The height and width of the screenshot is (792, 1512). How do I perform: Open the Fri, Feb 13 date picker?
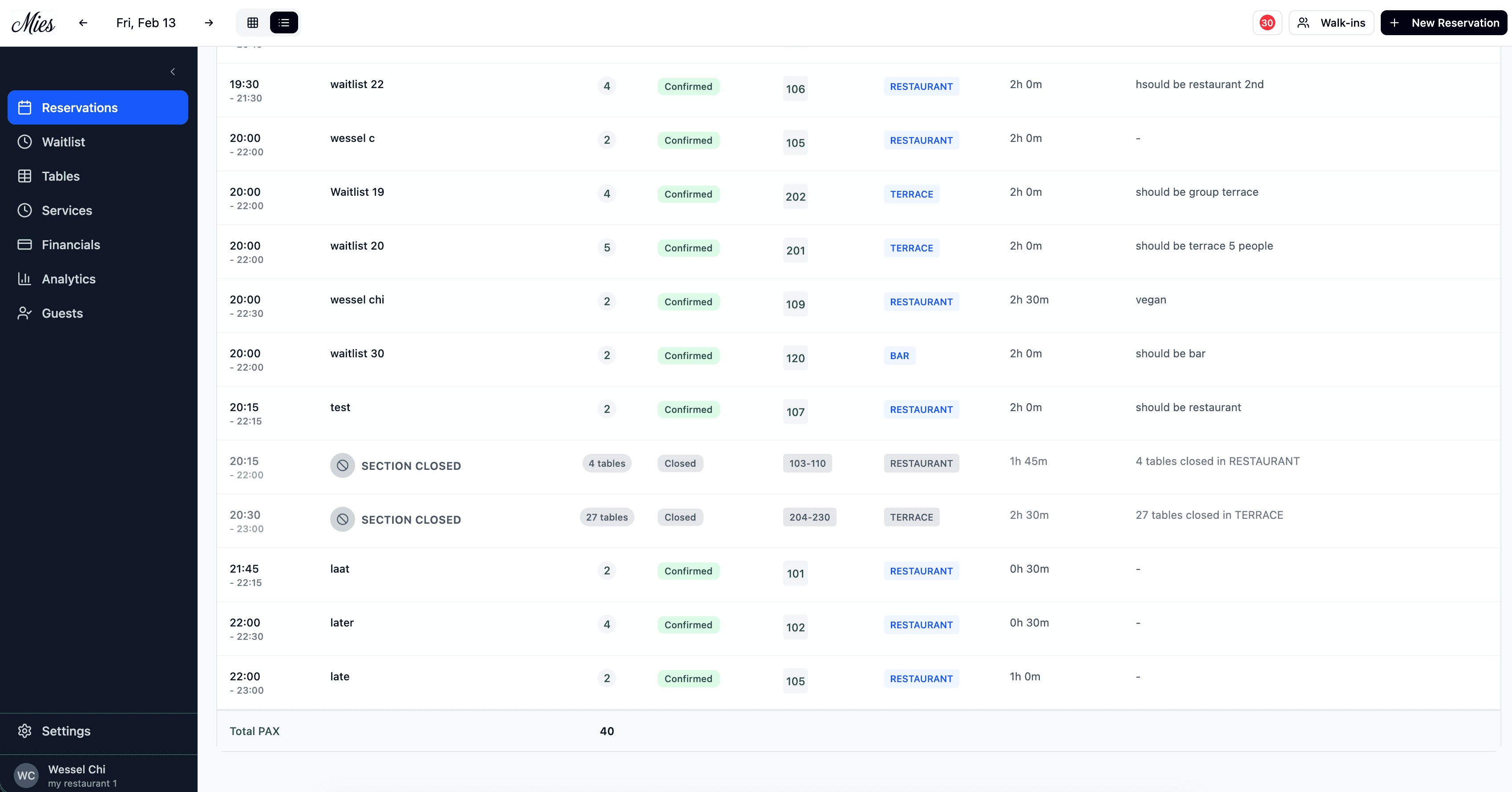tap(146, 22)
